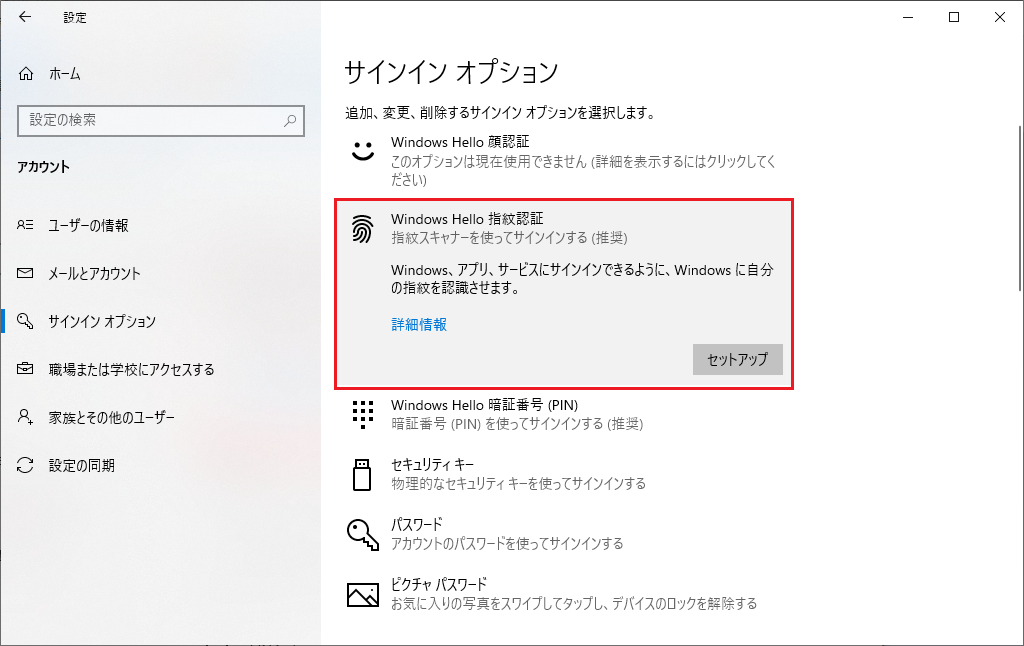Screen dimensions: 1024x646
Task: Go to 家族とその他のユーザー
Action: point(111,418)
